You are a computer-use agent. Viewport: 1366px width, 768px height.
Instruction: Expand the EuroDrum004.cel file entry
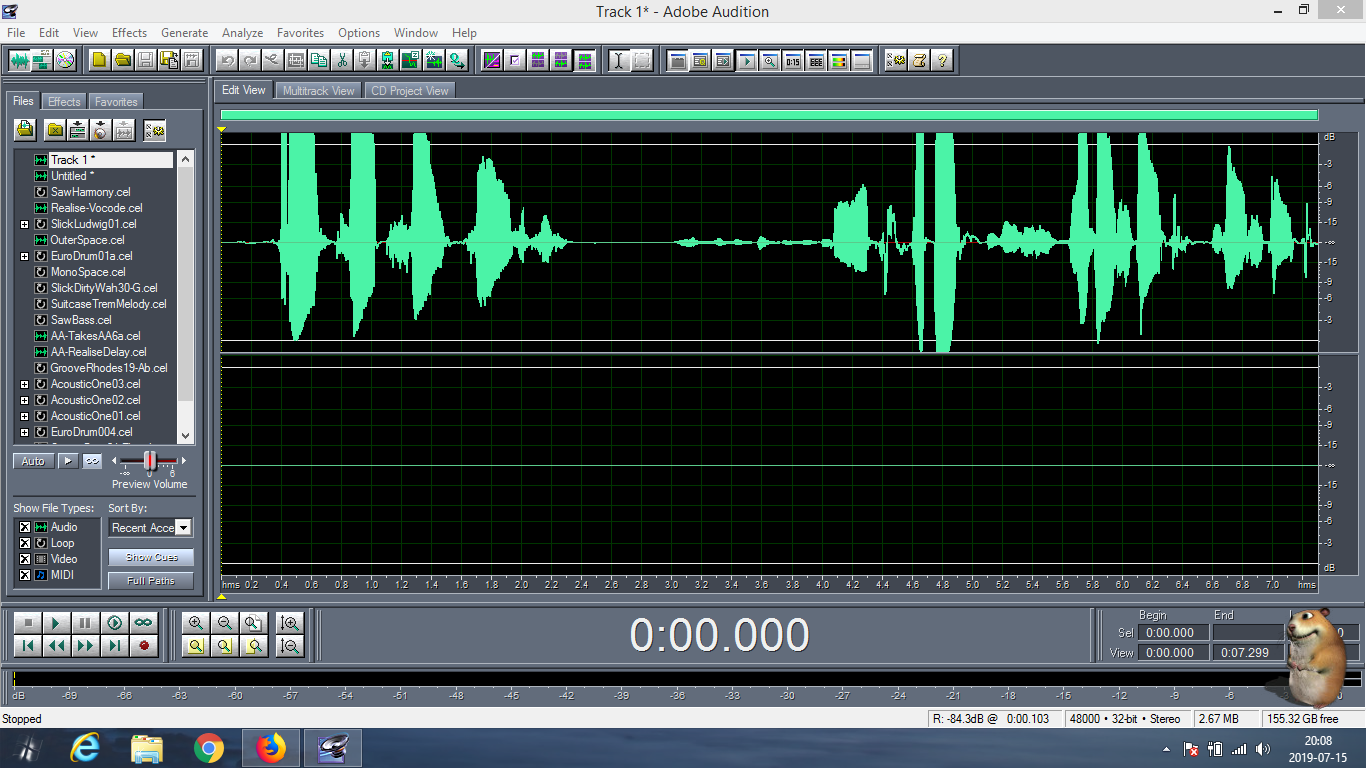coord(24,432)
